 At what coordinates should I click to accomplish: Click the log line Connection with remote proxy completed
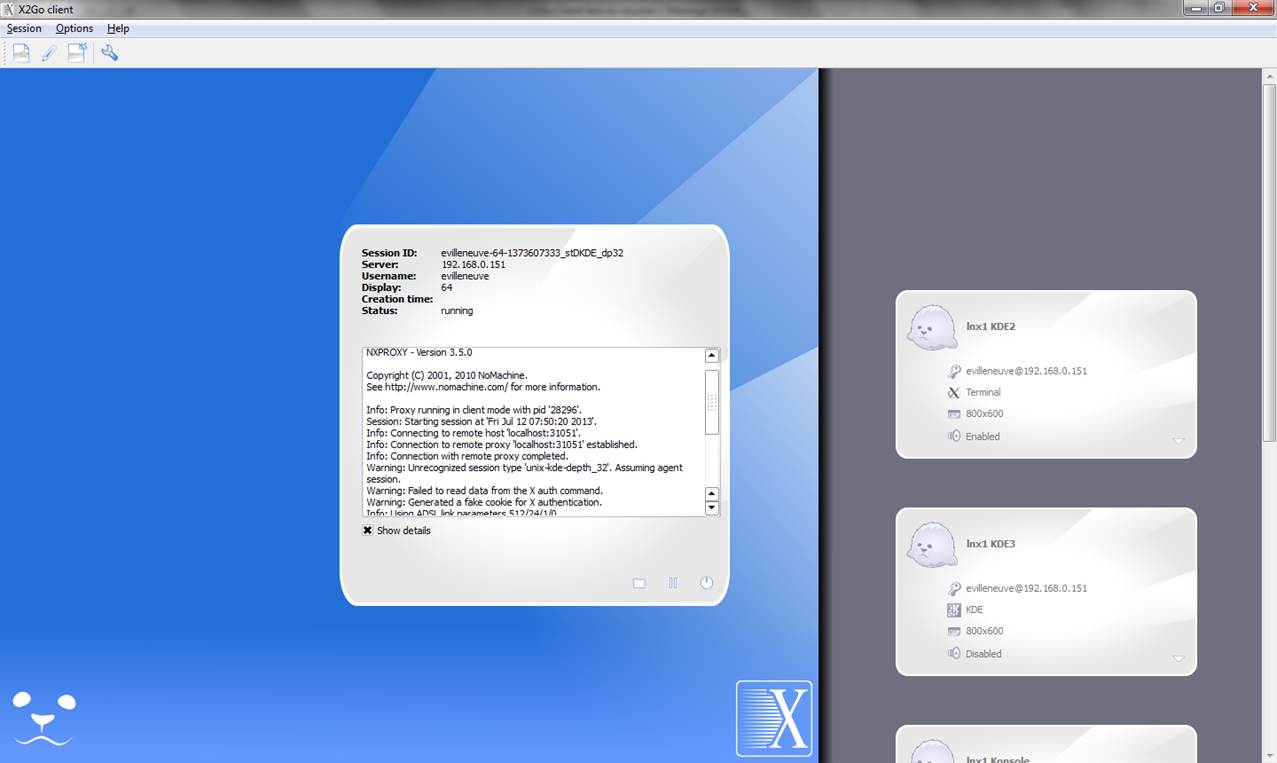(x=467, y=456)
